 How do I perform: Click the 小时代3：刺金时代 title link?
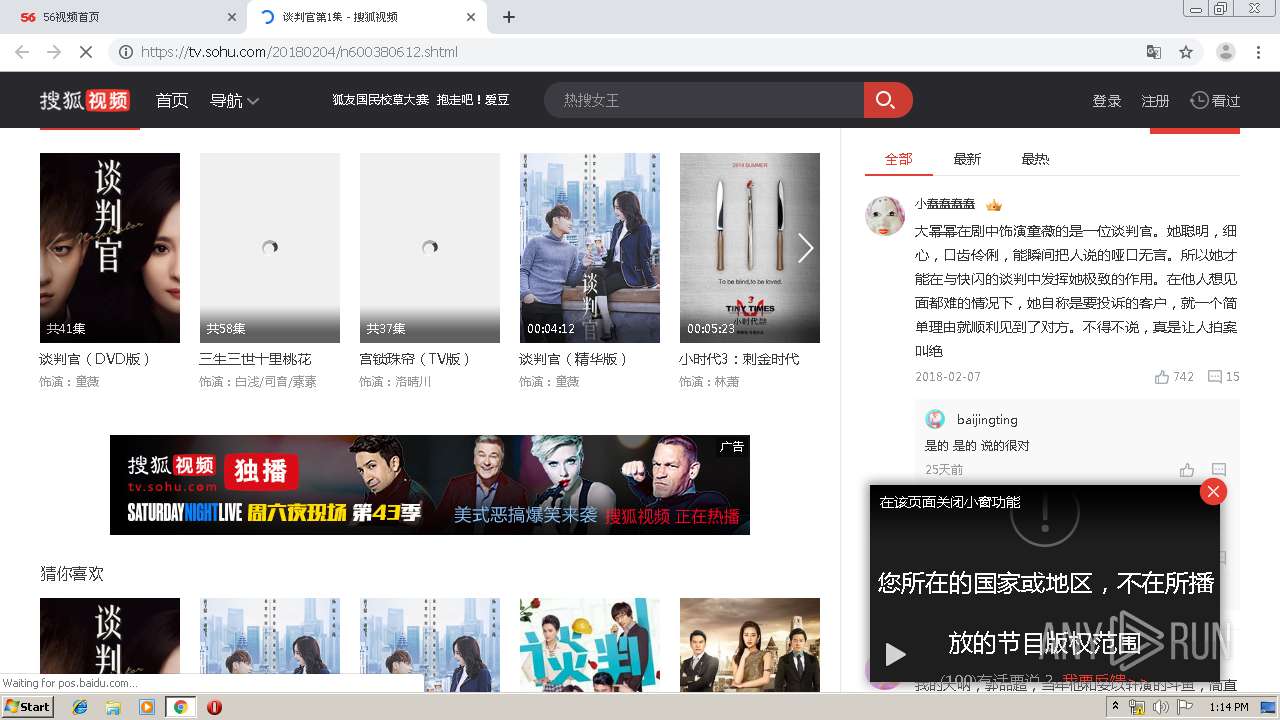pyautogui.click(x=739, y=359)
